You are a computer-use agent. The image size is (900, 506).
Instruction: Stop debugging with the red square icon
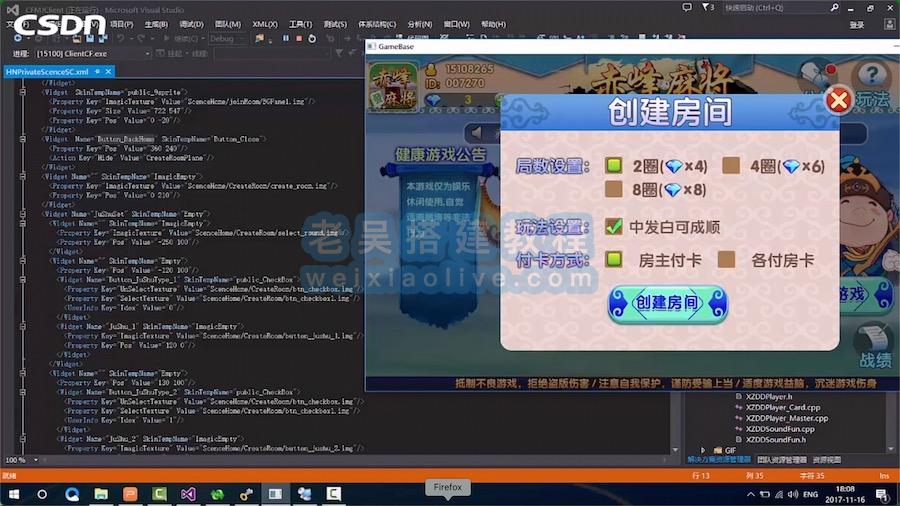click(299, 38)
